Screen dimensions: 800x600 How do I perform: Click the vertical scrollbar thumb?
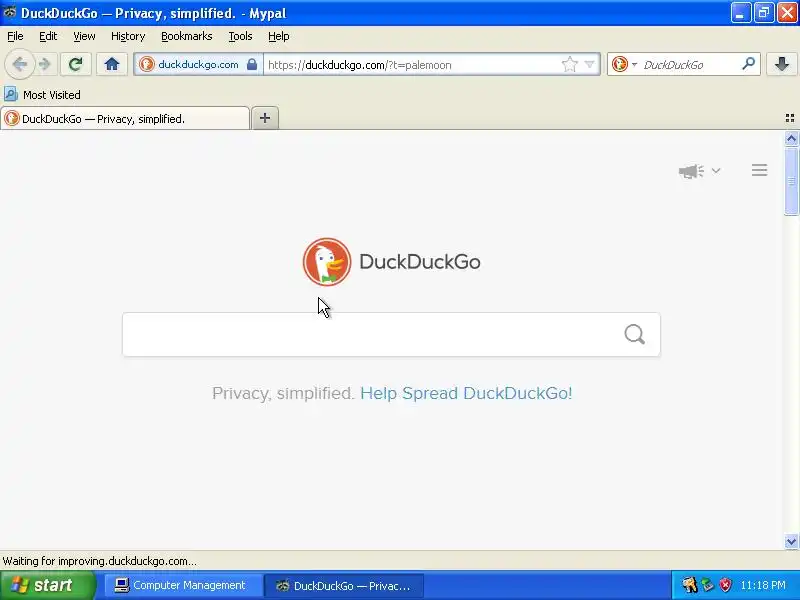[x=791, y=181]
